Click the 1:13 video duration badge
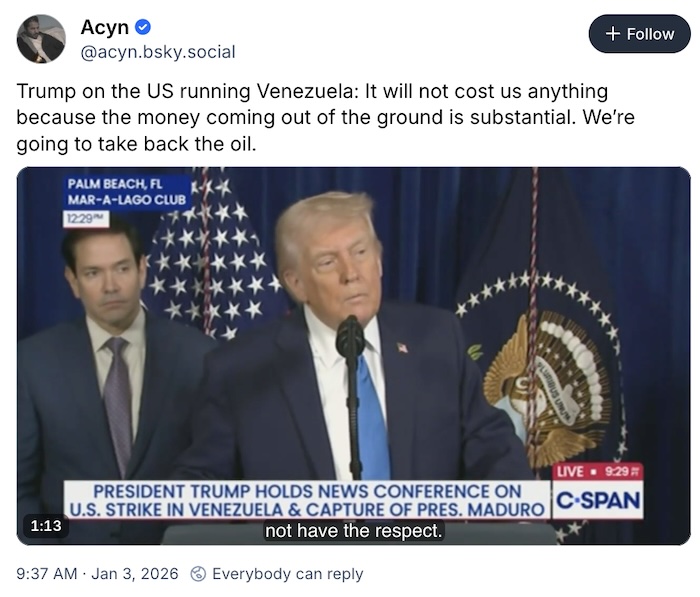 (x=46, y=526)
